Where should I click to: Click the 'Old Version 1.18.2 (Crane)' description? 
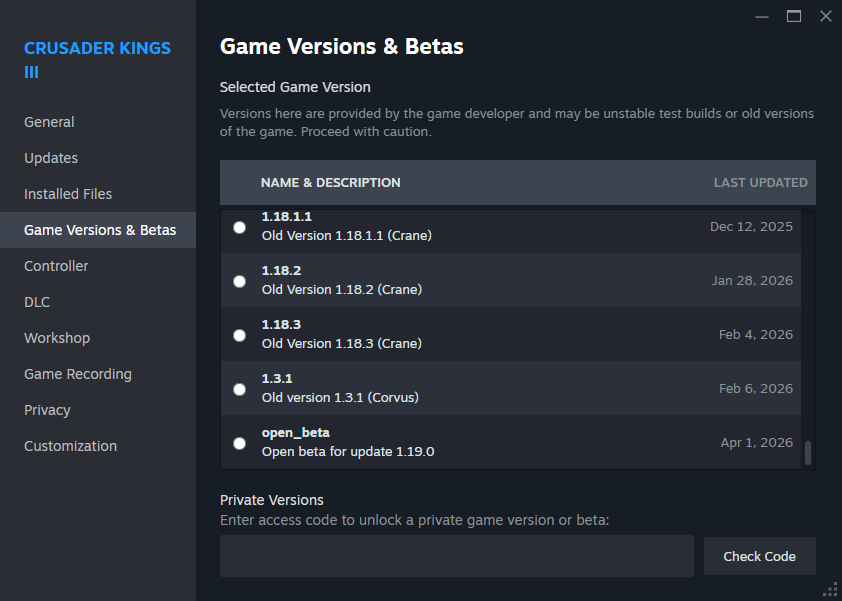(x=342, y=289)
